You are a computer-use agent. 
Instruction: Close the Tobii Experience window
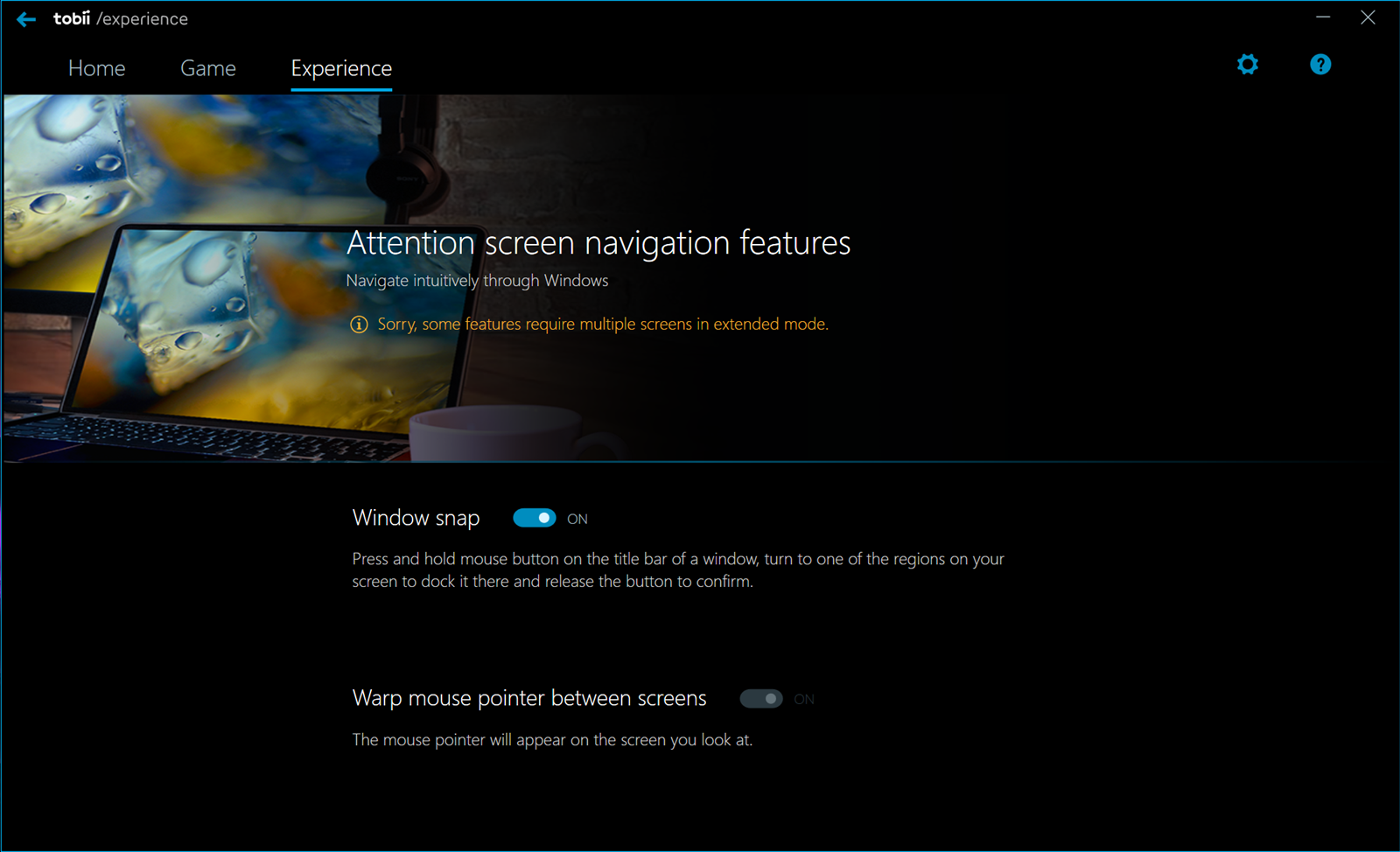point(1368,17)
